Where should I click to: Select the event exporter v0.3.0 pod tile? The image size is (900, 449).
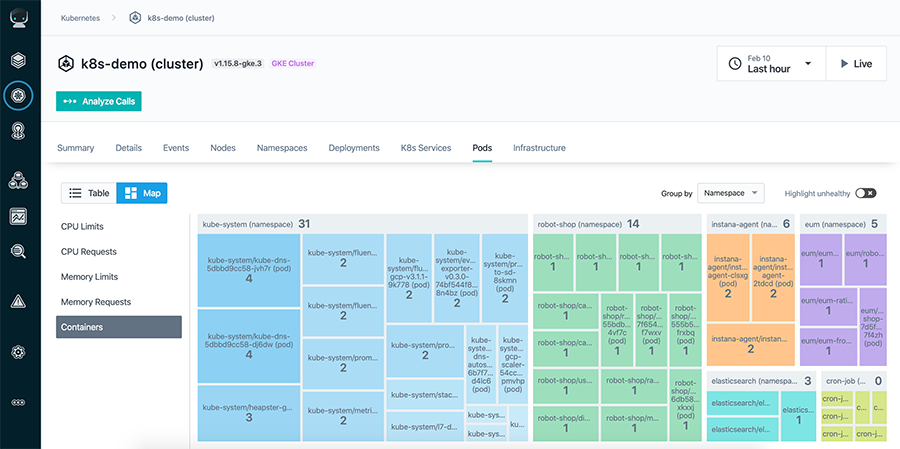(457, 278)
